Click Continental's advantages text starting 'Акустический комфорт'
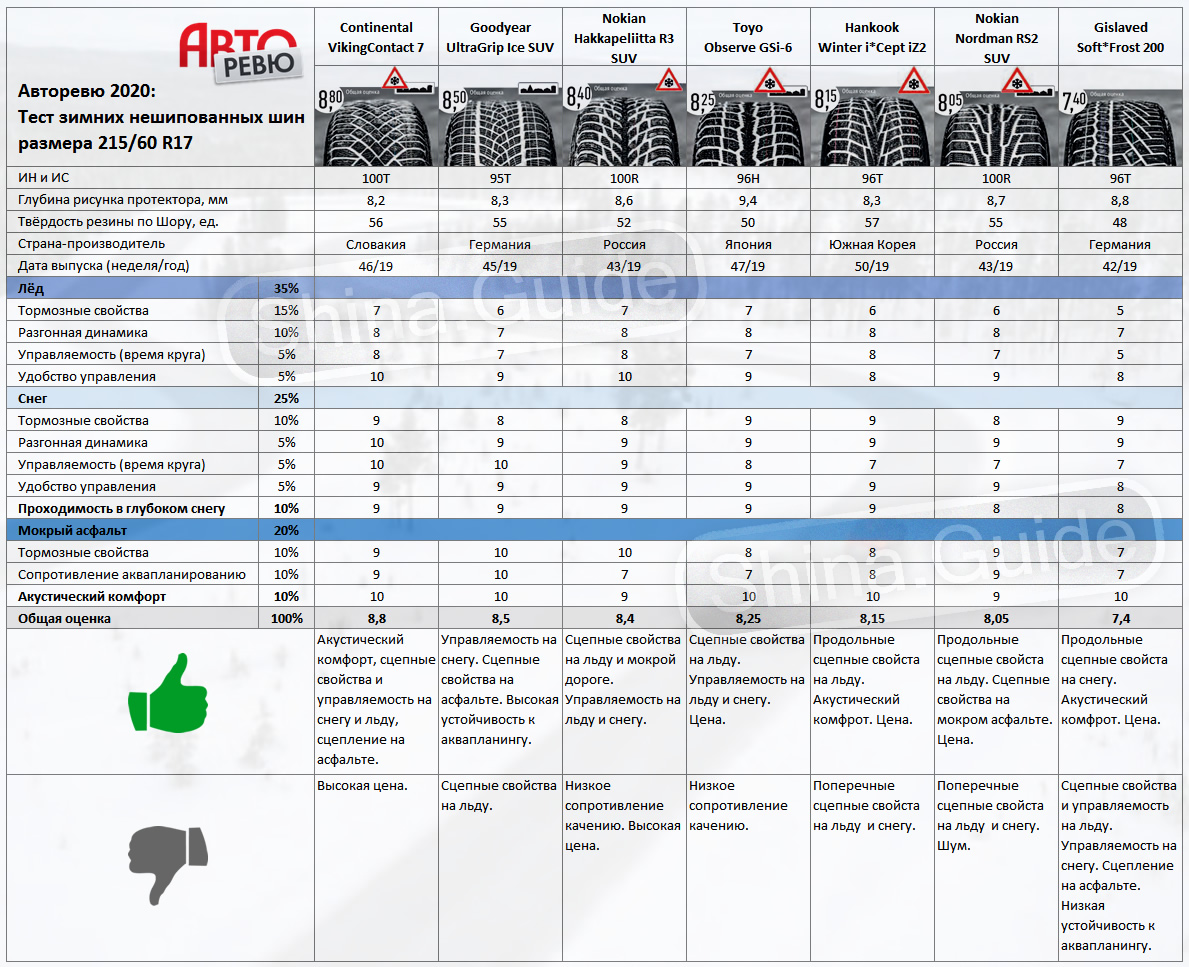 376,699
